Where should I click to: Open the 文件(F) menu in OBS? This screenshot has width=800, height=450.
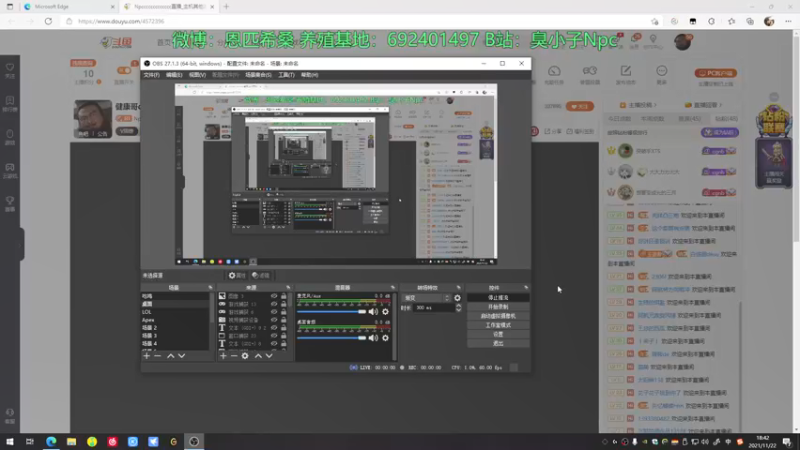[x=151, y=75]
